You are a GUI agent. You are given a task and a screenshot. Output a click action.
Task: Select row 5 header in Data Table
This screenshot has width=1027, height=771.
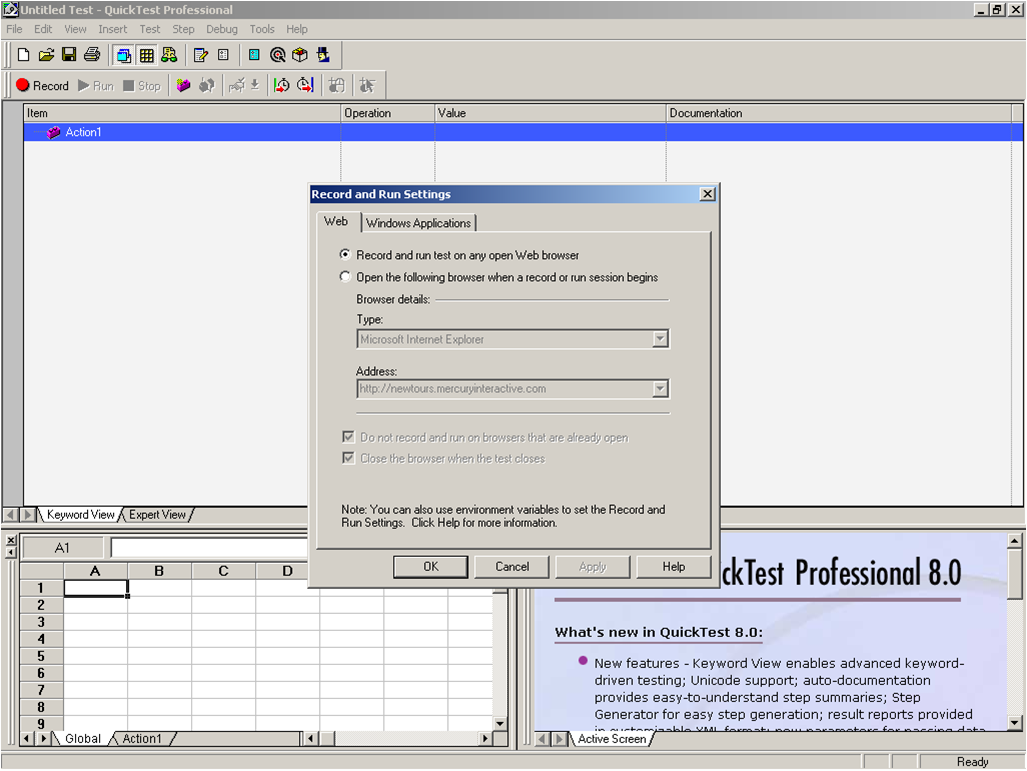(x=41, y=656)
